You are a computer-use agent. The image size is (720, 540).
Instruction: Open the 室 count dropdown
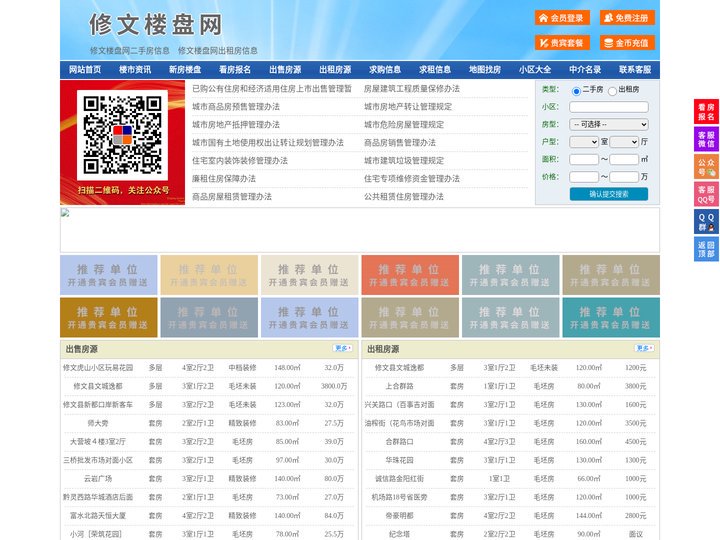pyautogui.click(x=584, y=142)
